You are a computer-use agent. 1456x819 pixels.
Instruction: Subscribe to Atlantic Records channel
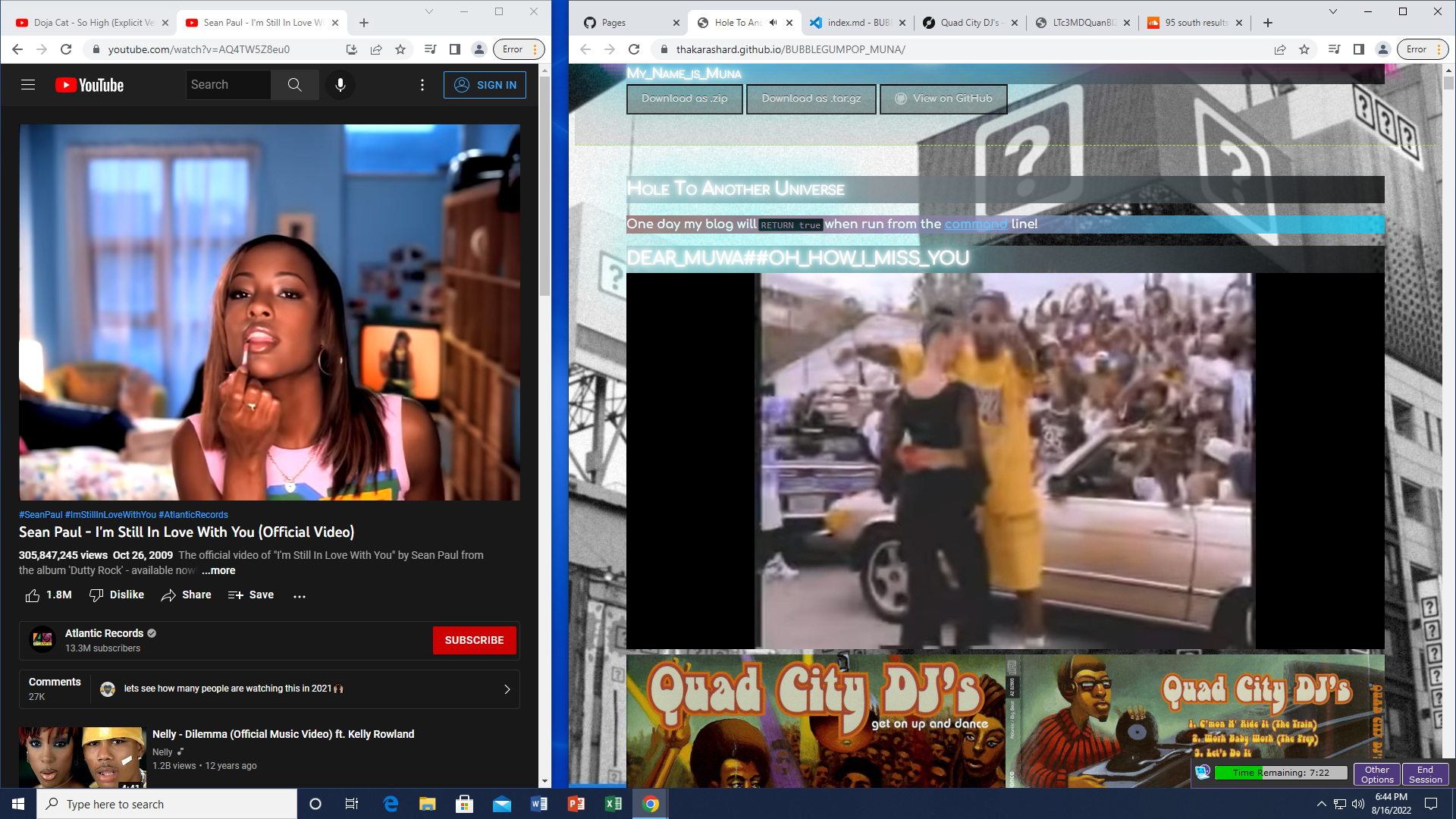[x=474, y=640]
